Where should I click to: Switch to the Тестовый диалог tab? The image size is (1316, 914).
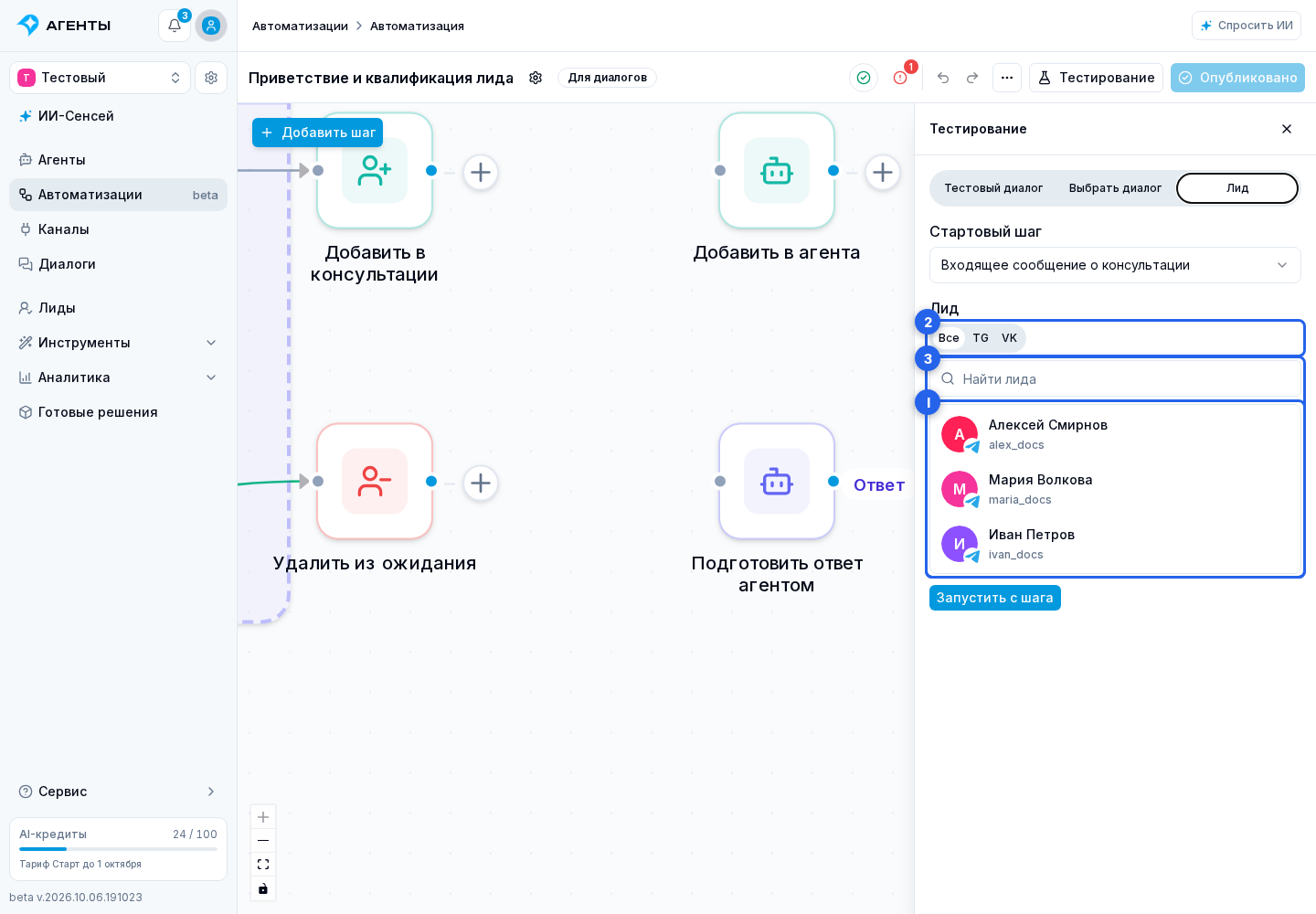tap(993, 188)
